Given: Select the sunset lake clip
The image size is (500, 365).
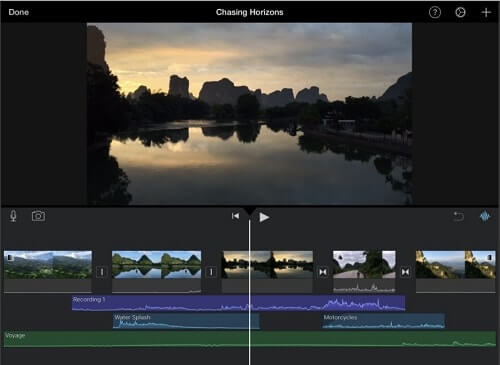Looking at the screenshot, I should 267,272.
